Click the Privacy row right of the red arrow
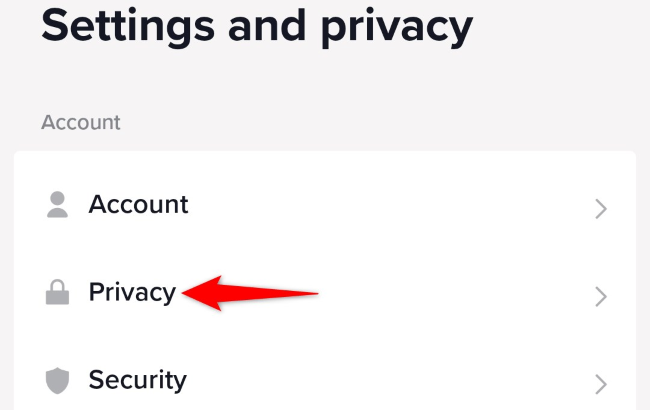 tap(450, 294)
